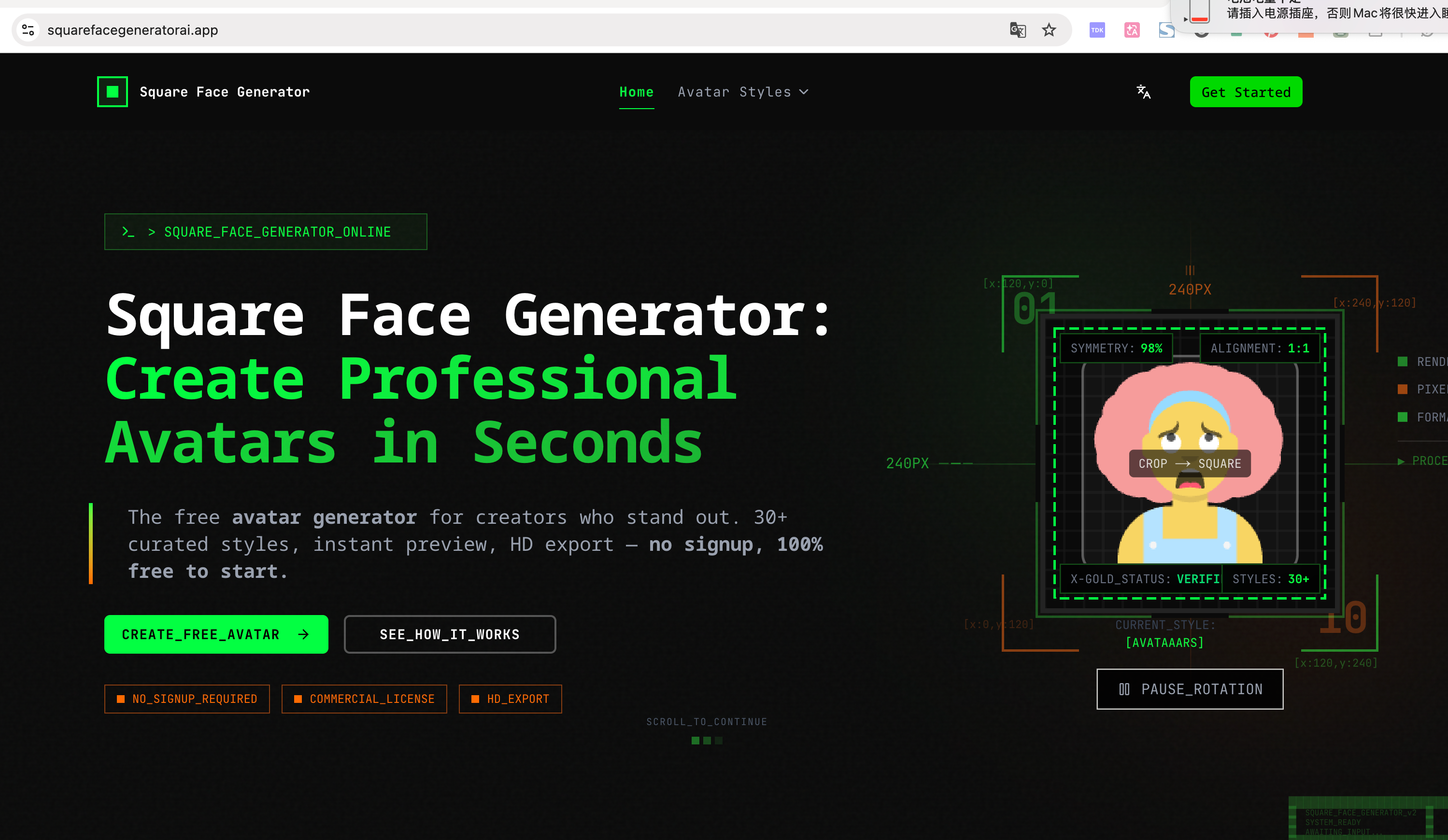Select Home in the navigation menu

pos(636,91)
